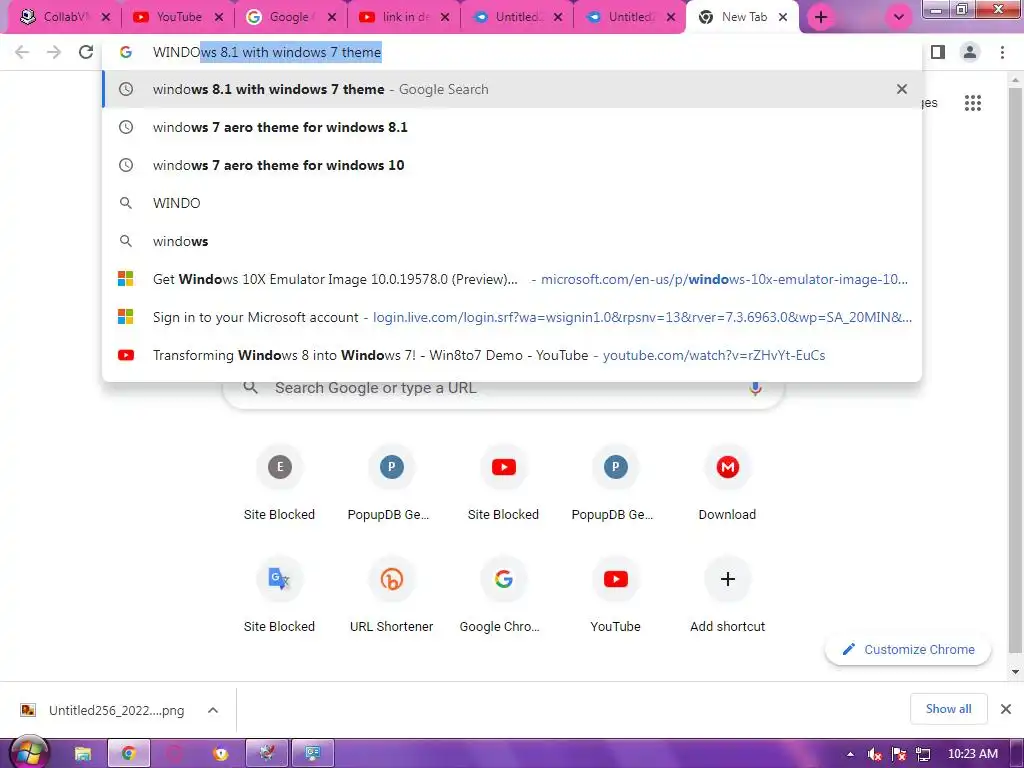Choose the 'windows' search suggestion
1024x768 pixels.
(512, 241)
